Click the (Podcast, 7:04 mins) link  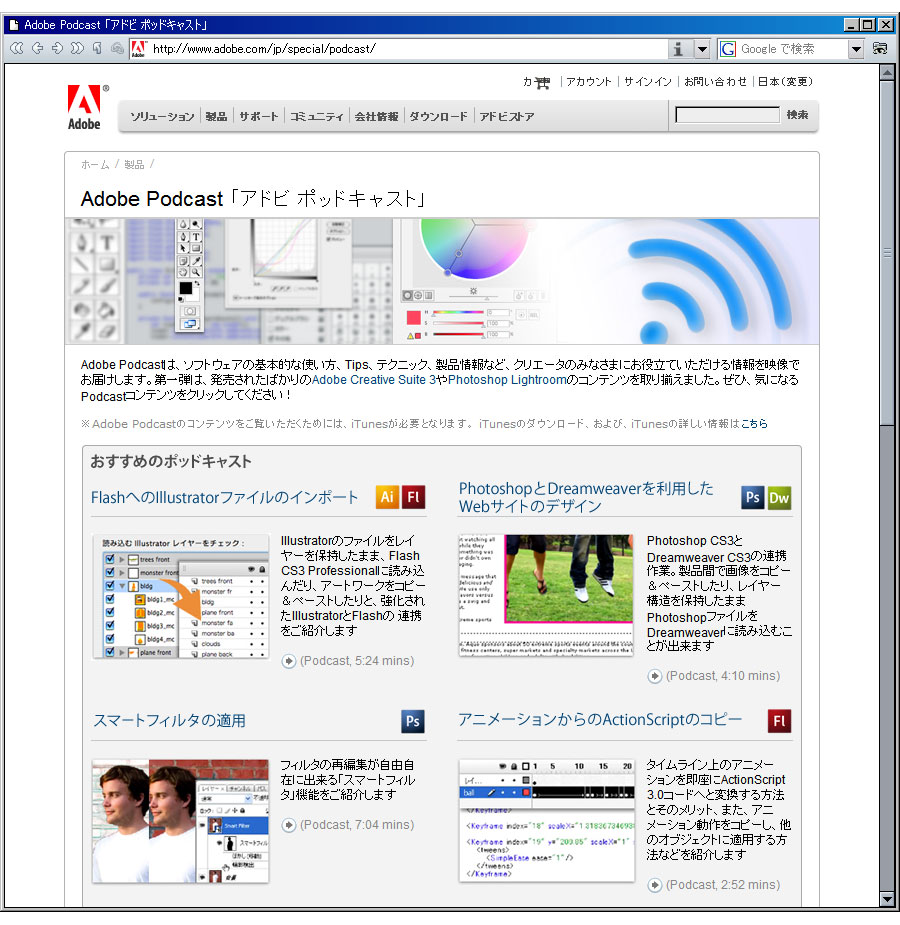click(357, 825)
